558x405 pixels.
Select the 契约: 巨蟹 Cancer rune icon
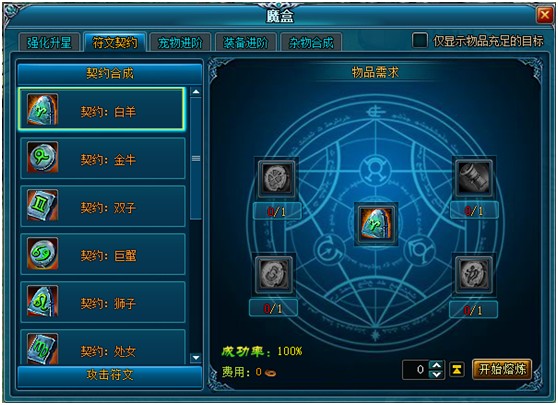(42, 253)
